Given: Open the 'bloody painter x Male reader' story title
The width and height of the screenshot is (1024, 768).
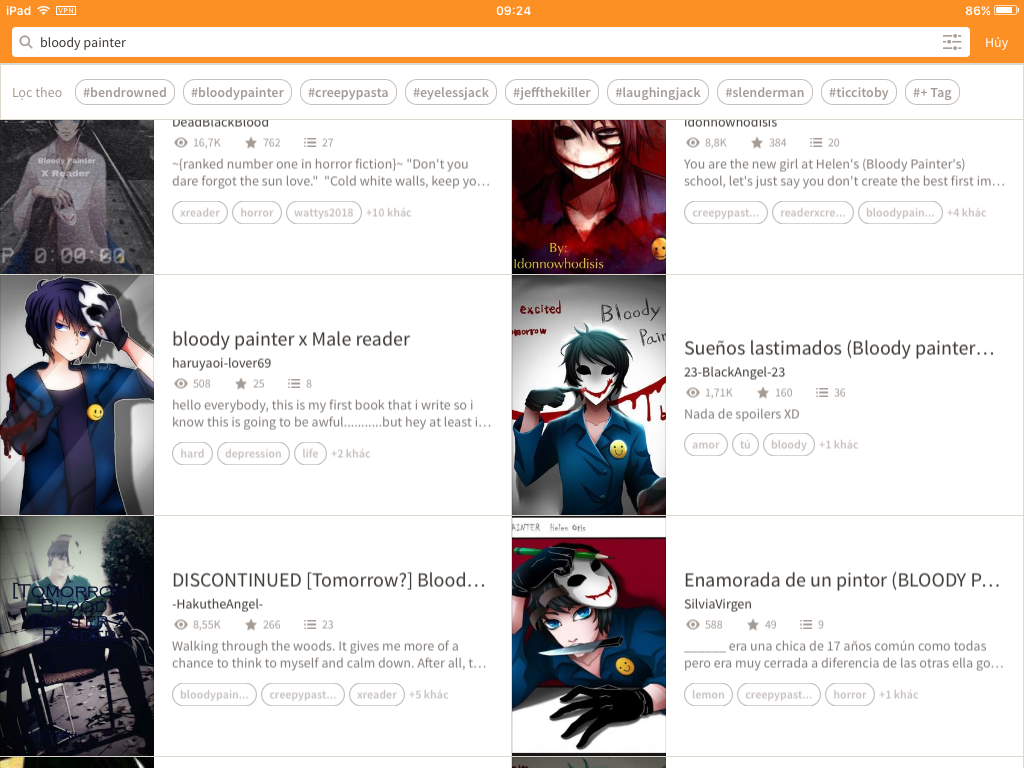Looking at the screenshot, I should (x=291, y=339).
